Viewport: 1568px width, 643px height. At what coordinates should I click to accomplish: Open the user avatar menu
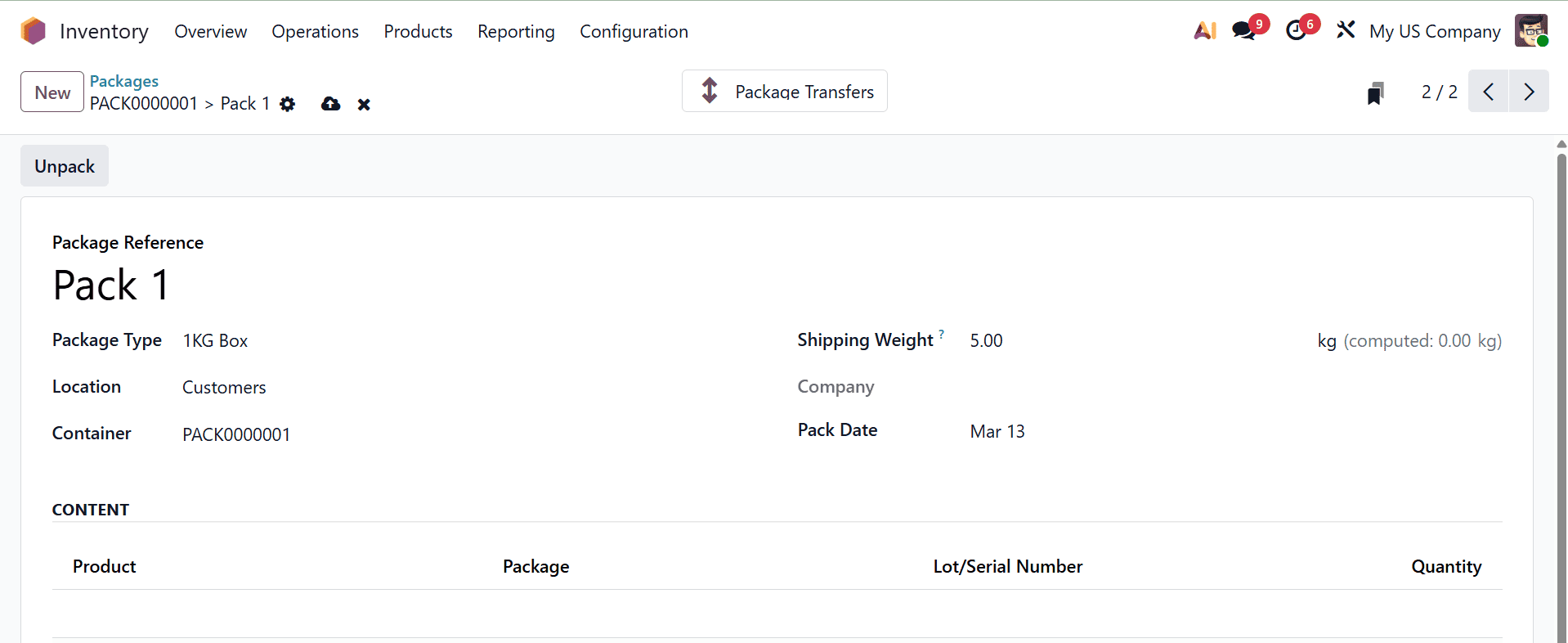pyautogui.click(x=1532, y=30)
